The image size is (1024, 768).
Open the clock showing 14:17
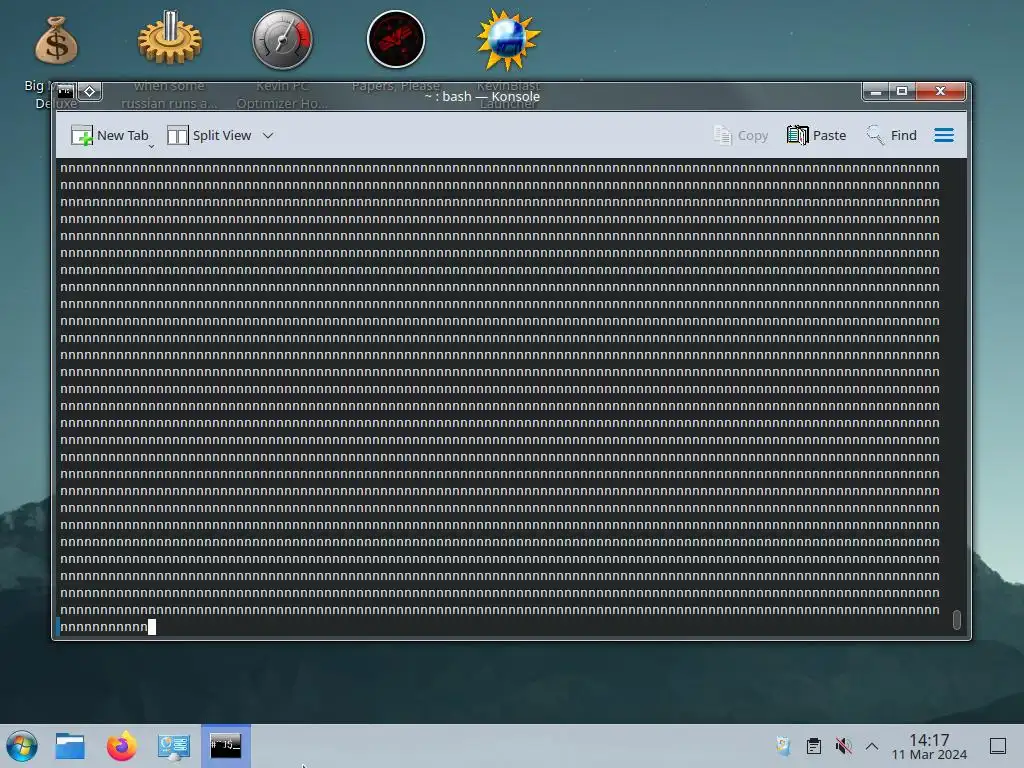click(929, 746)
